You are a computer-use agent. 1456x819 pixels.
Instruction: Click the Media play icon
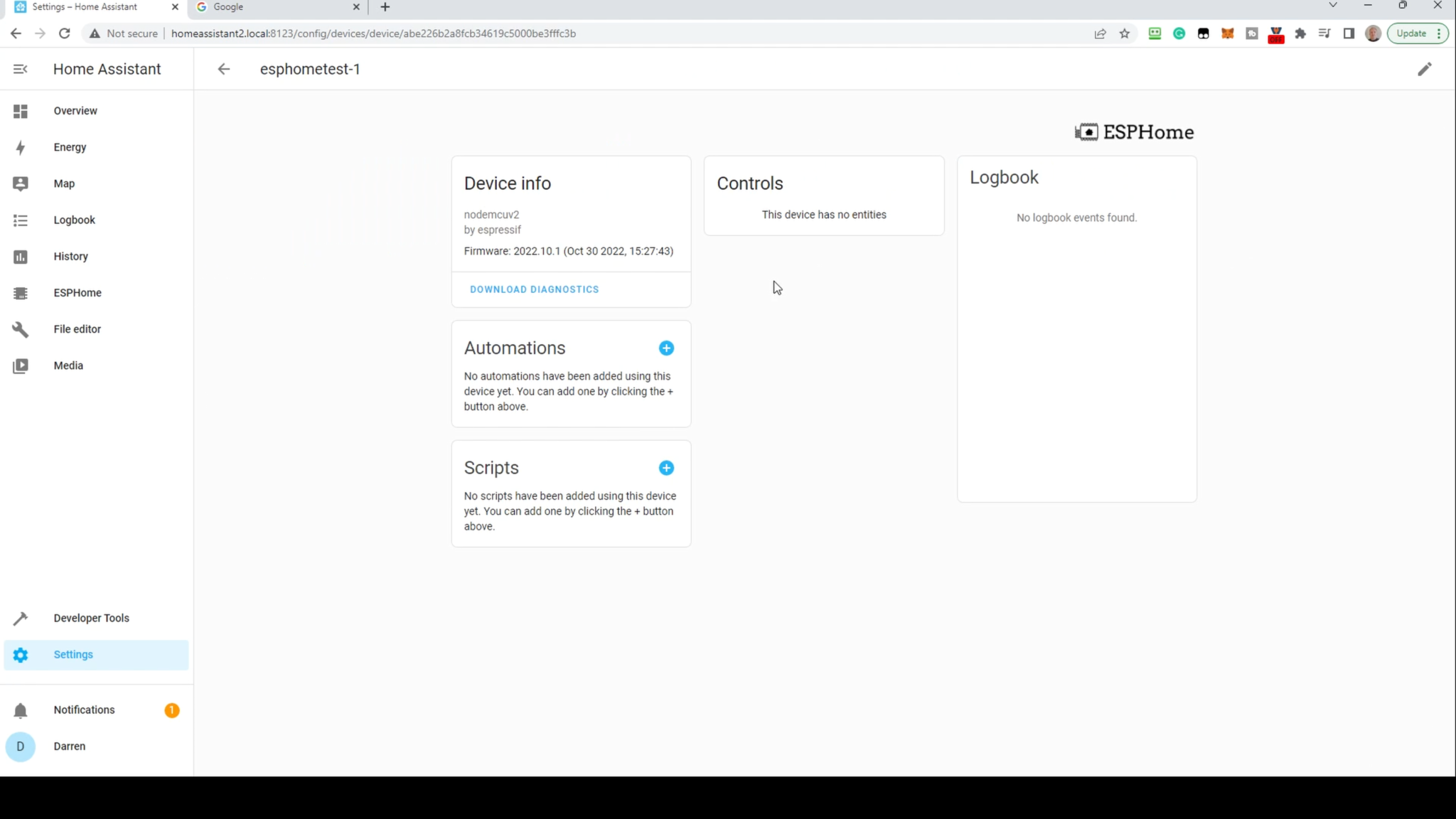click(21, 365)
